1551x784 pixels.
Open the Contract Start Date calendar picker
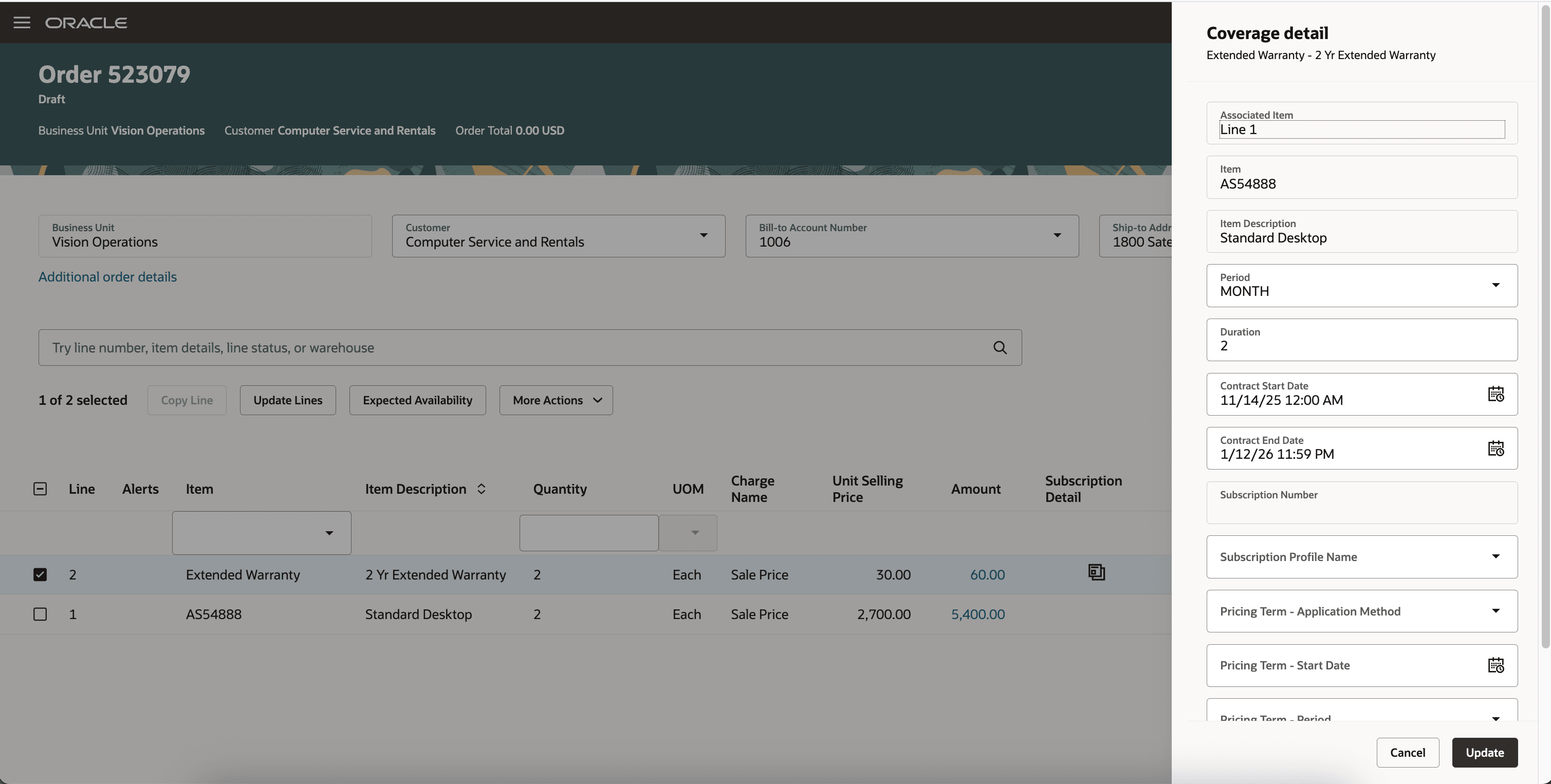click(1497, 394)
